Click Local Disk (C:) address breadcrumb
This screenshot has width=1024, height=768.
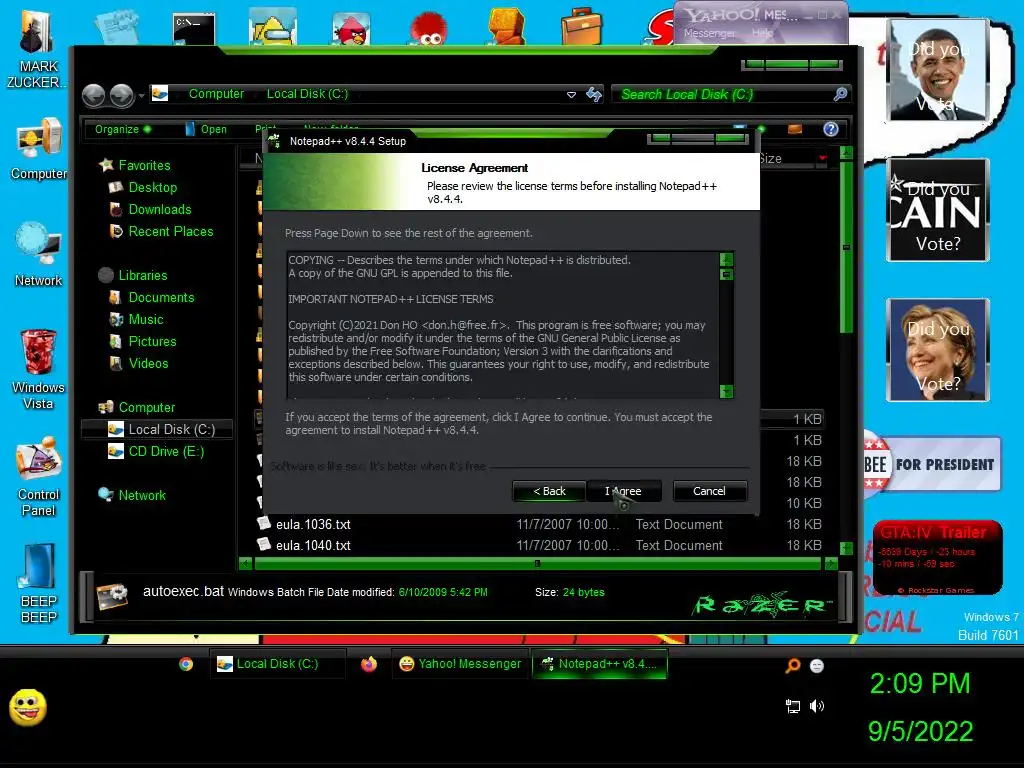pos(308,94)
